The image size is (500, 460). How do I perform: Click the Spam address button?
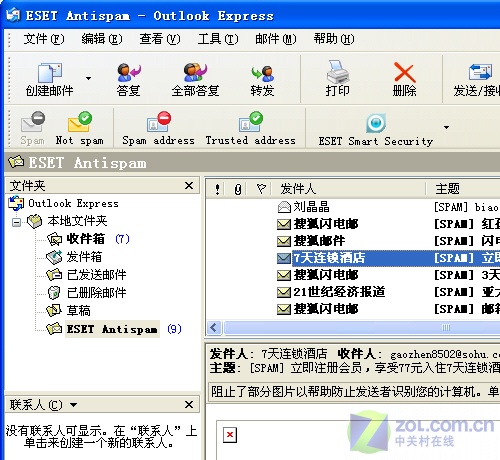tap(158, 128)
